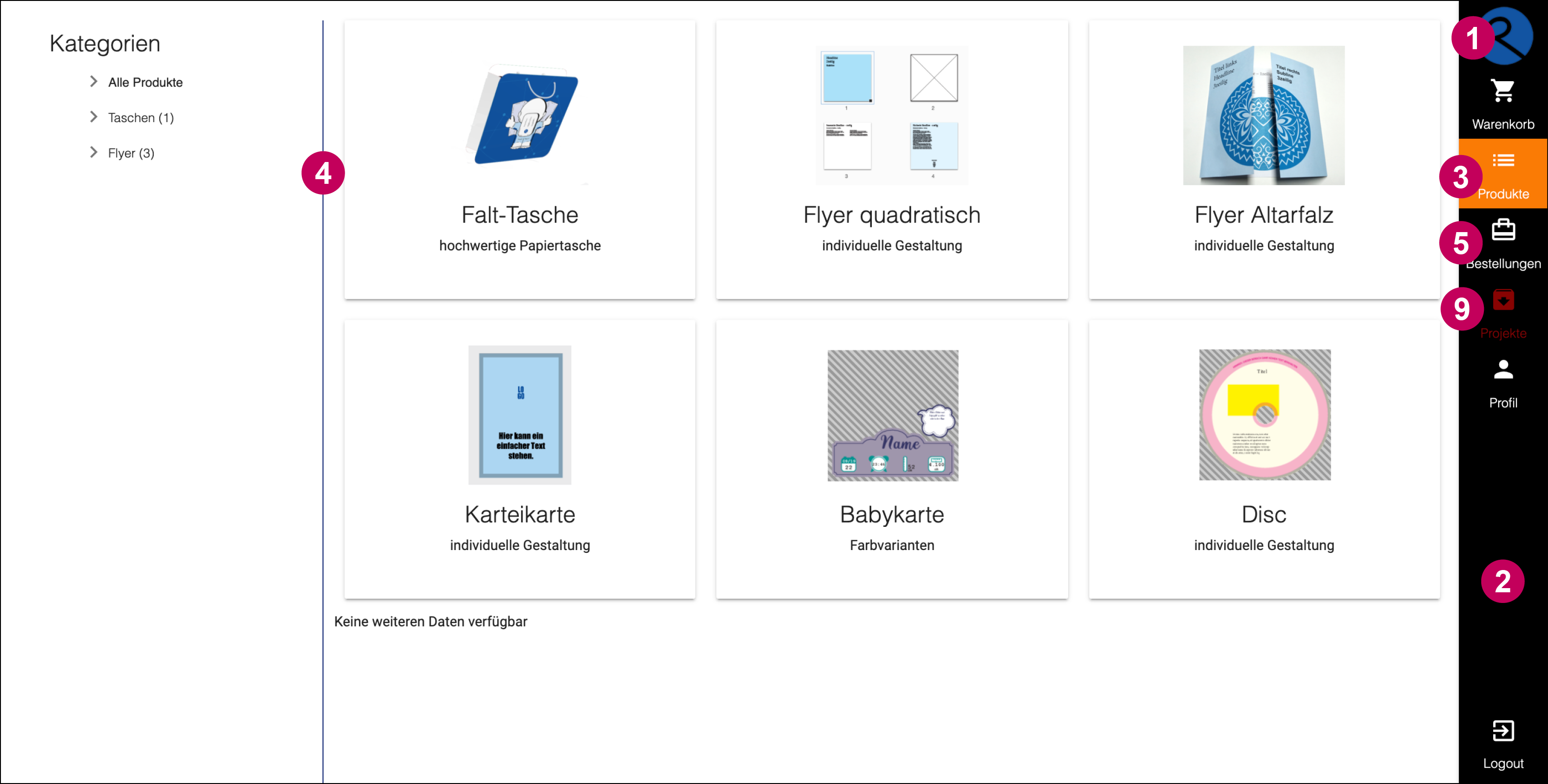Click the red Projekte archive icon
Screen dimensions: 1548x784
[1503, 299]
